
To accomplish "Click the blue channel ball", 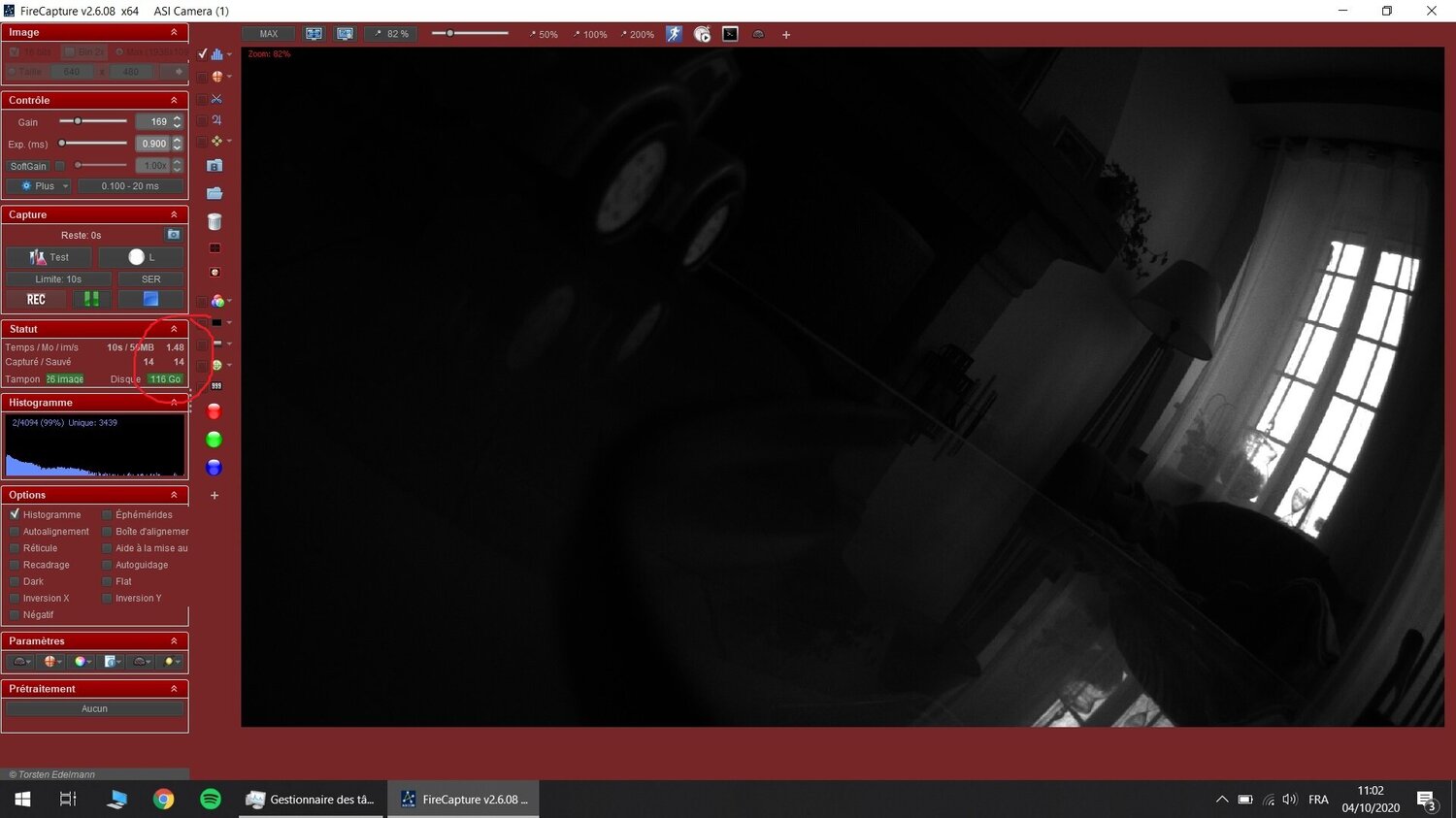I will 215,468.
